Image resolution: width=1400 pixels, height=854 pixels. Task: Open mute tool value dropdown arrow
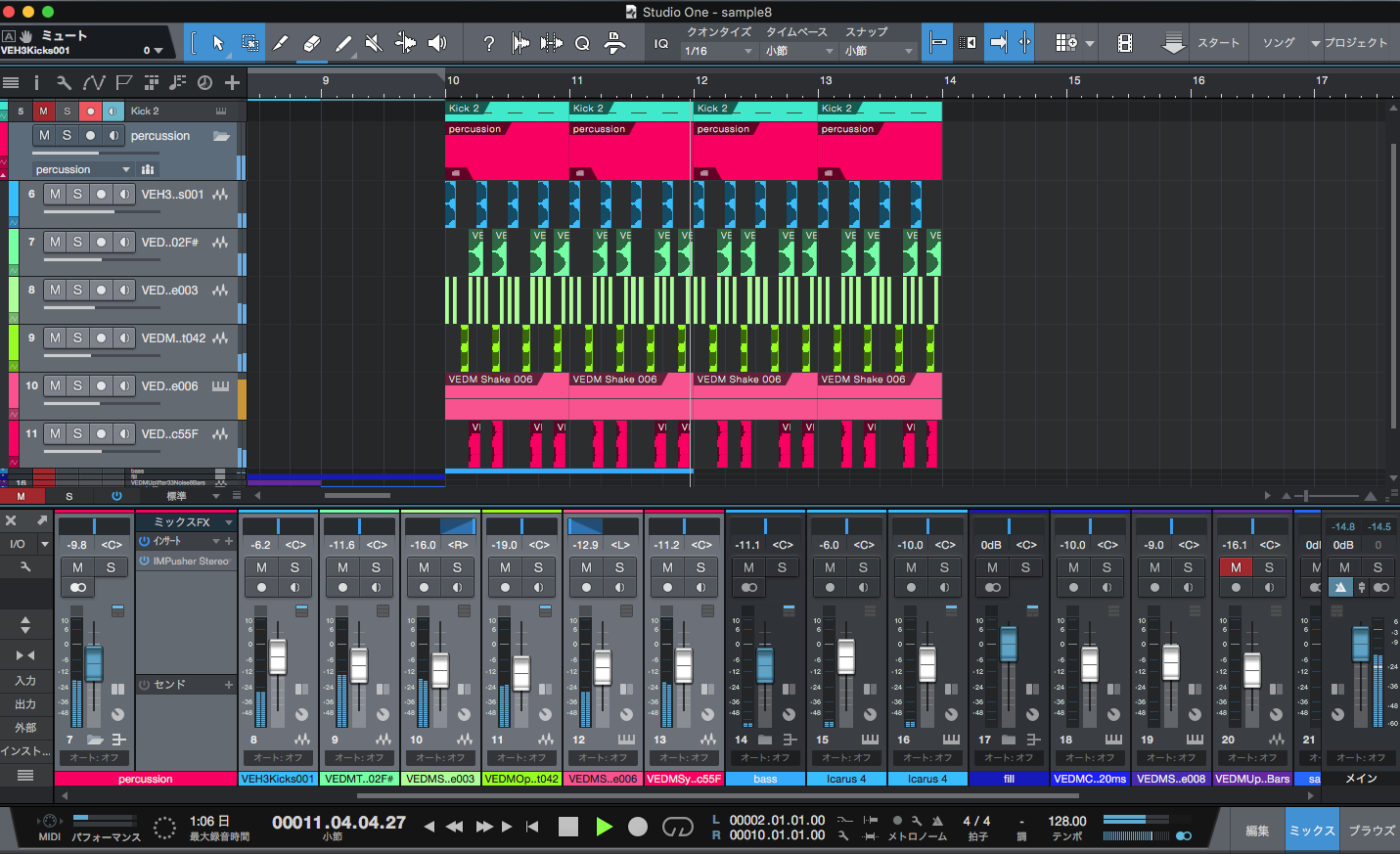click(x=158, y=51)
